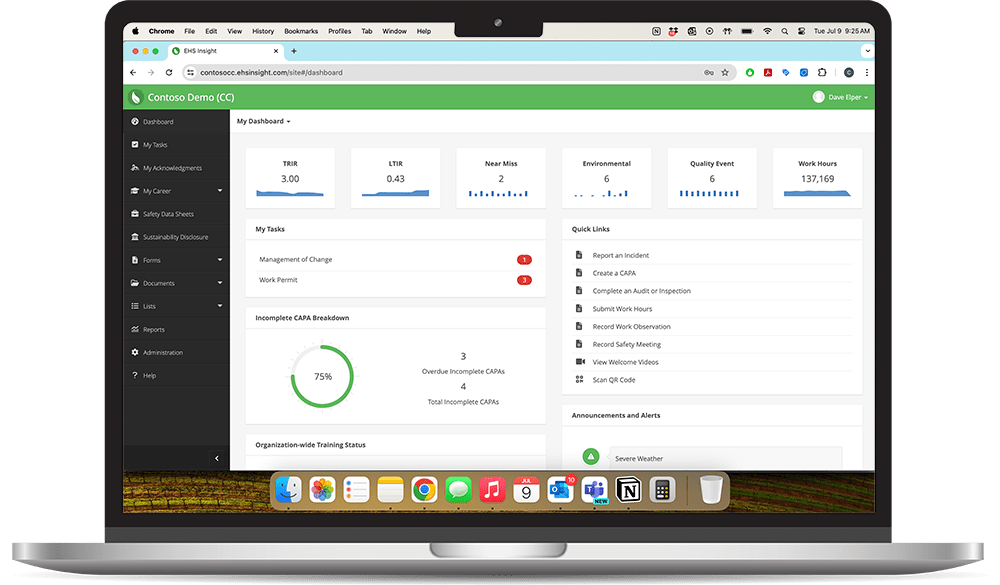Open the Sustainability Disclosure section

[177, 236]
